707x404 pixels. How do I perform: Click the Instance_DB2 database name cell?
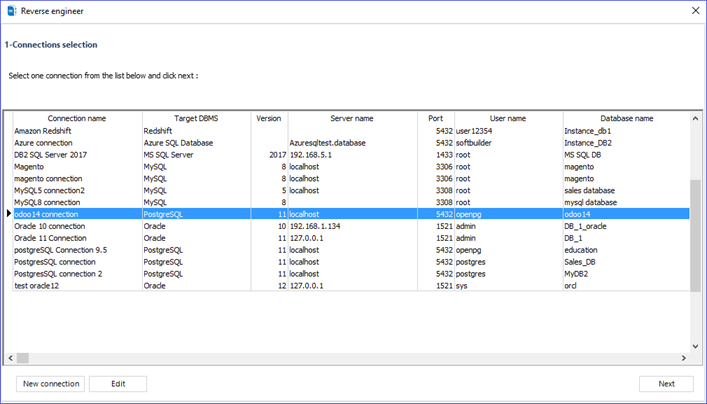pos(626,143)
